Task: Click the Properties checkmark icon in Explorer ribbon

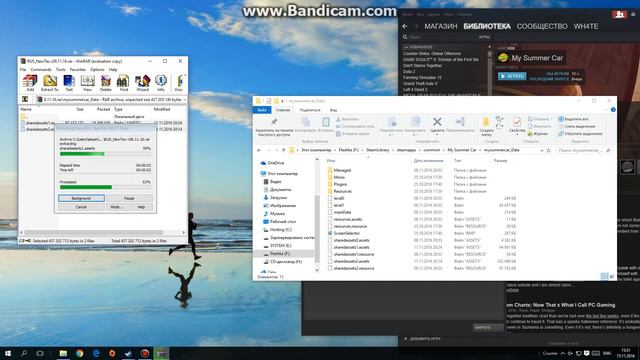Action: coord(517,122)
